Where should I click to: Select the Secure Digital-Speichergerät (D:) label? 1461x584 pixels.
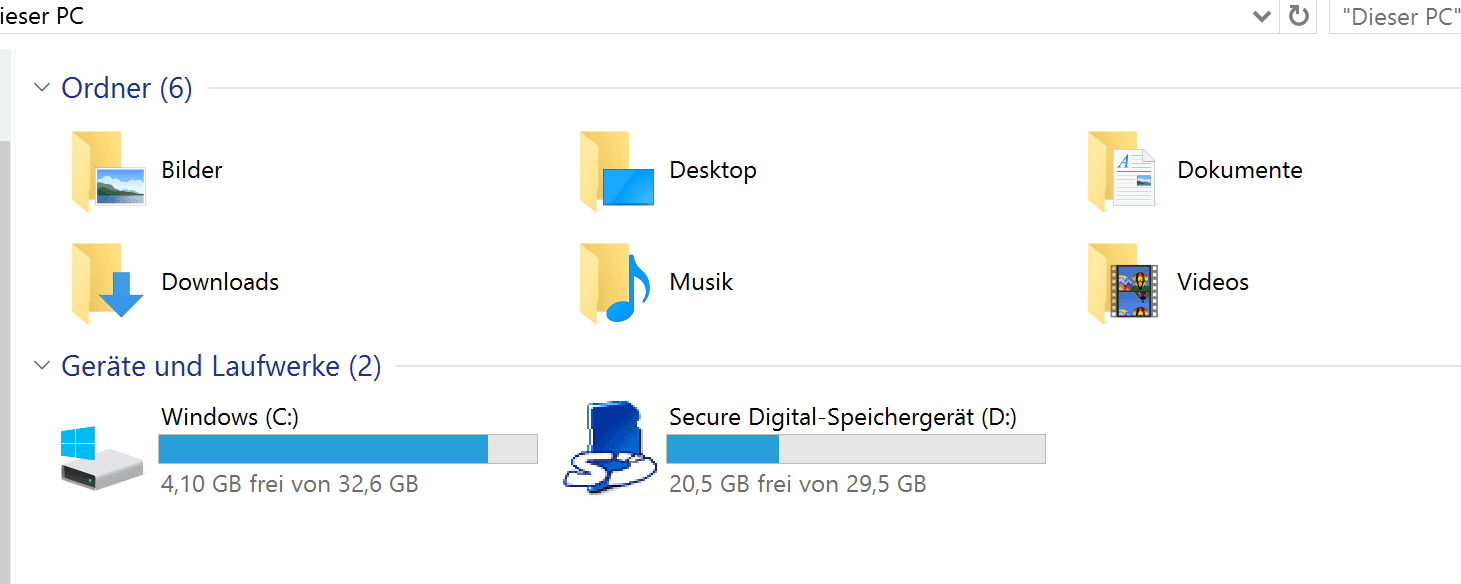pyautogui.click(x=843, y=417)
